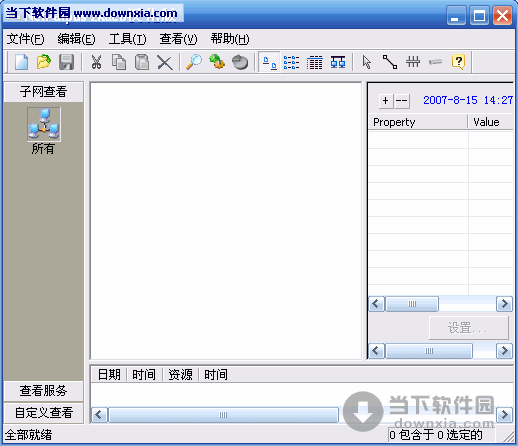Switch to large icons view mode
The width and height of the screenshot is (518, 446).
click(x=269, y=62)
